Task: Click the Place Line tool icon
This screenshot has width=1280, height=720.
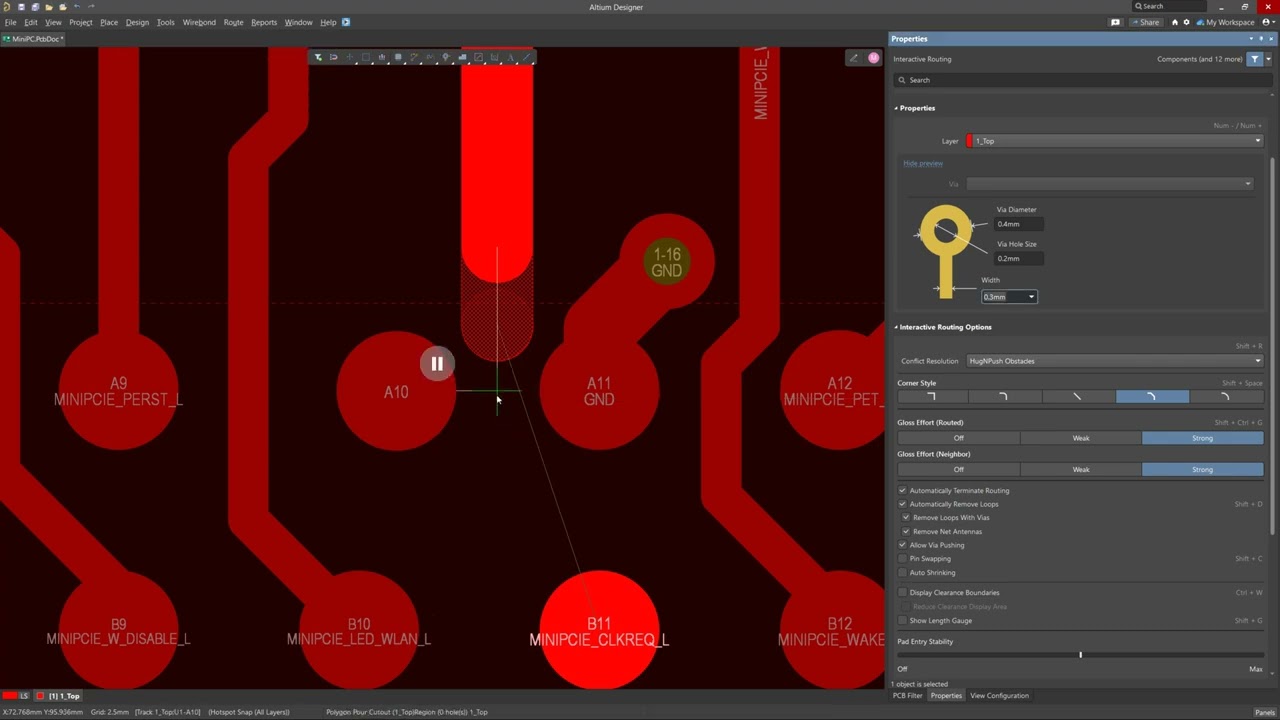Action: (x=527, y=57)
